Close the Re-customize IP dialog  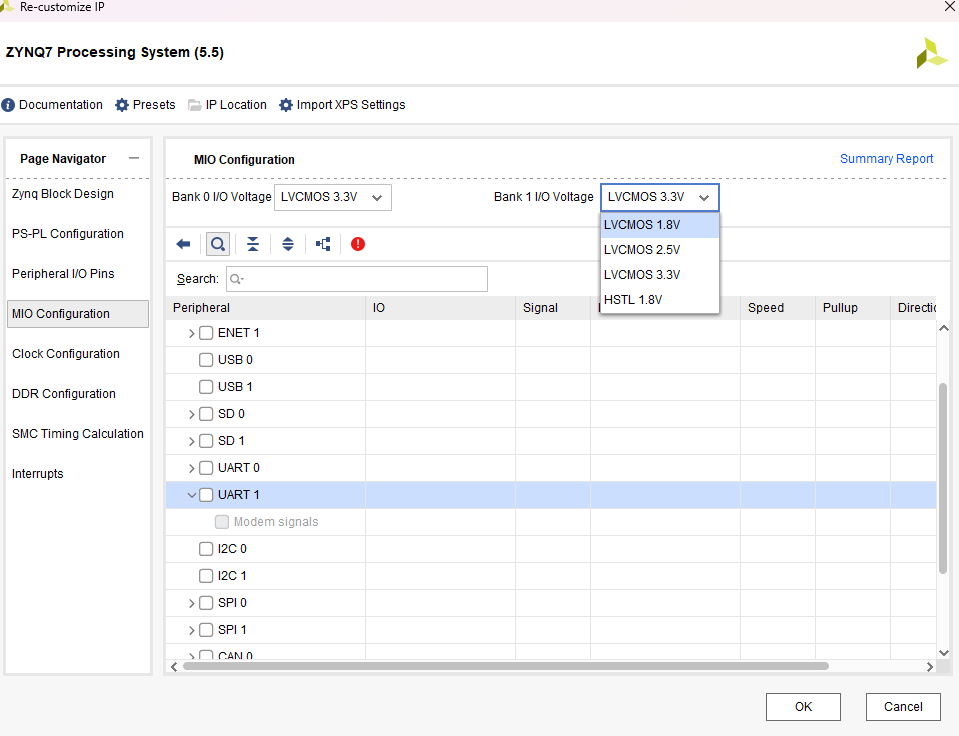950,7
